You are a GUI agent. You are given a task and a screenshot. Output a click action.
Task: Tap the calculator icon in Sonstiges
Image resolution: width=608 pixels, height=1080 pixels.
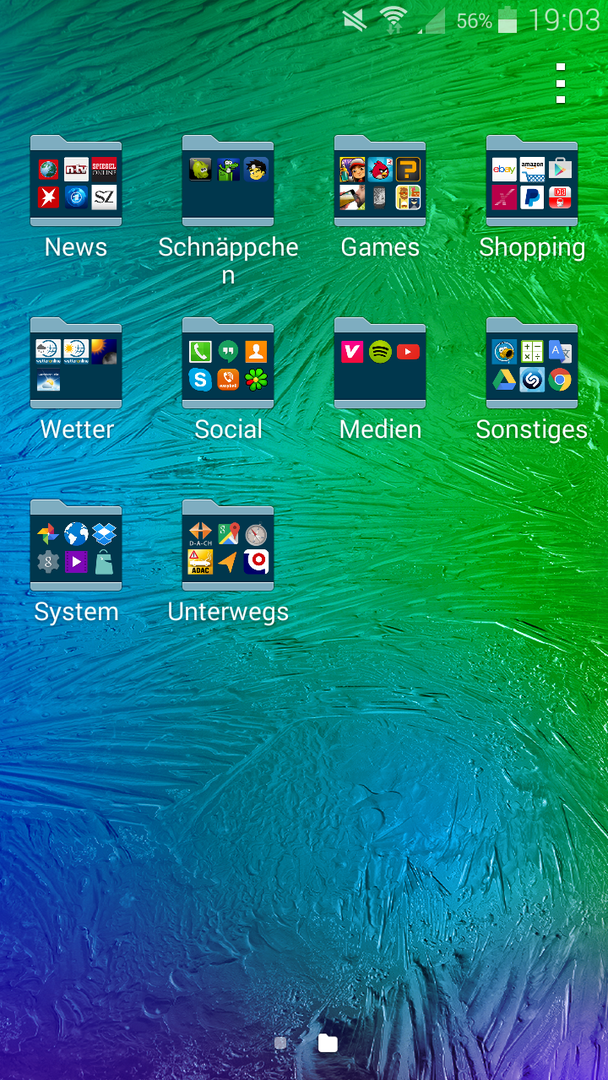click(x=532, y=352)
